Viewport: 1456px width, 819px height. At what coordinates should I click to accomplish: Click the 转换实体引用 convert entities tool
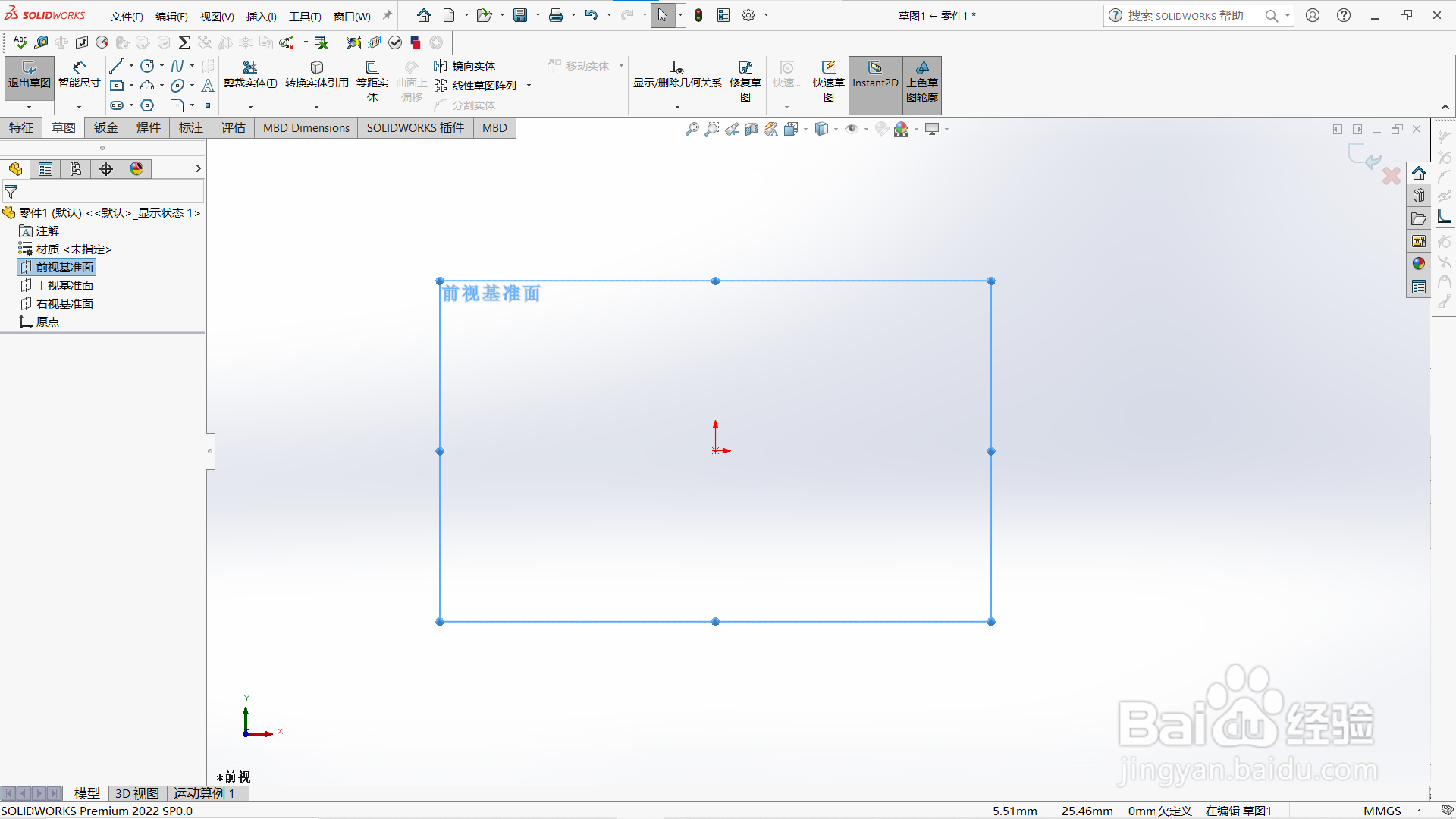click(317, 75)
